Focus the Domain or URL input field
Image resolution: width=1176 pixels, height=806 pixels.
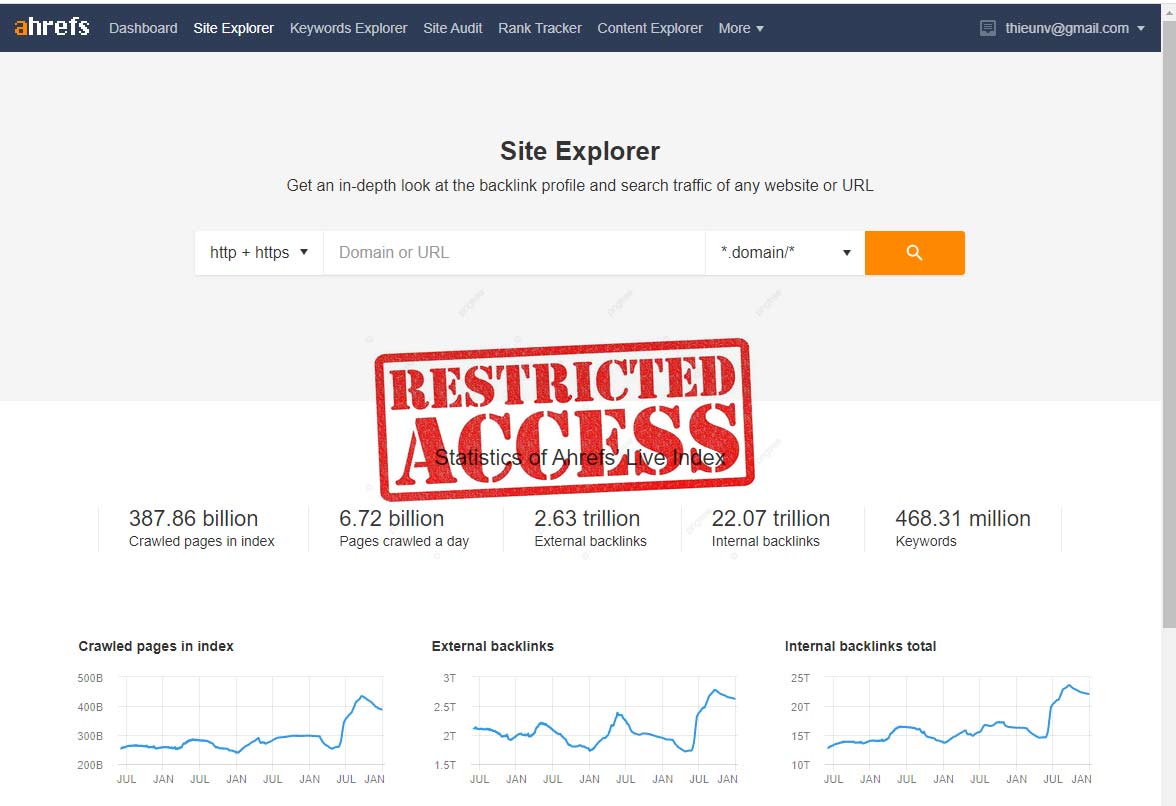[514, 253]
